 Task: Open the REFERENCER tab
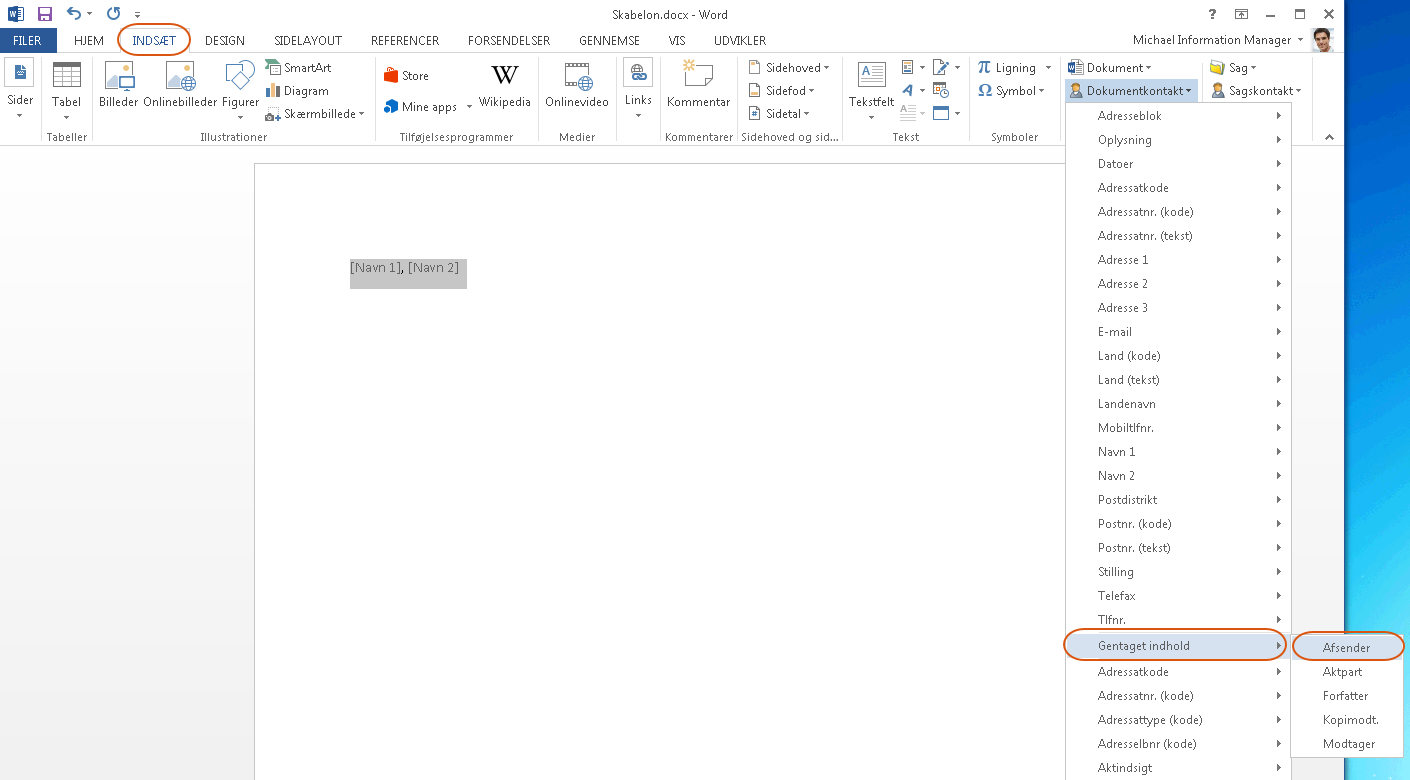tap(404, 41)
